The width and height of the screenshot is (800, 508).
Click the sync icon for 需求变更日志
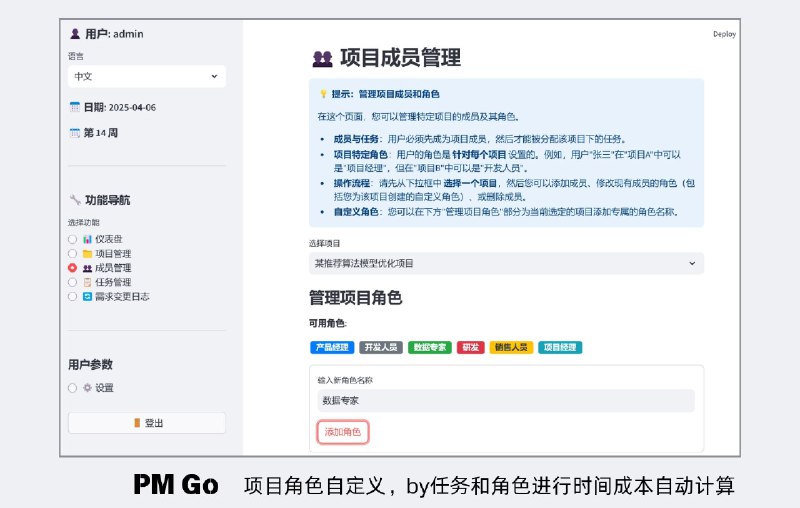pyautogui.click(x=87, y=296)
